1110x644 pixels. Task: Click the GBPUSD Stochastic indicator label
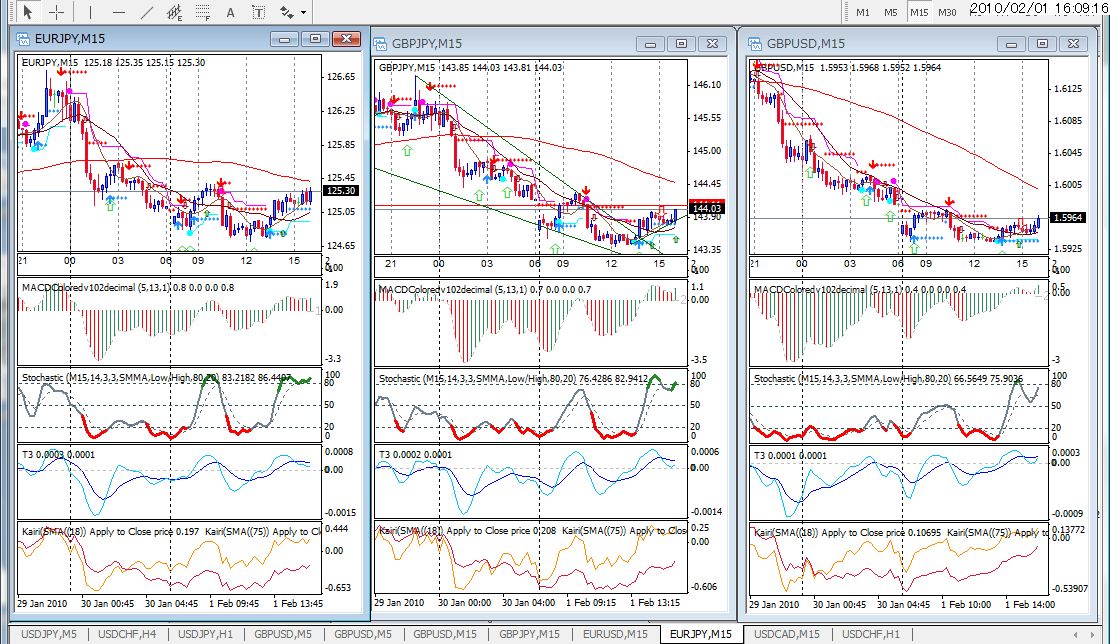(888, 379)
